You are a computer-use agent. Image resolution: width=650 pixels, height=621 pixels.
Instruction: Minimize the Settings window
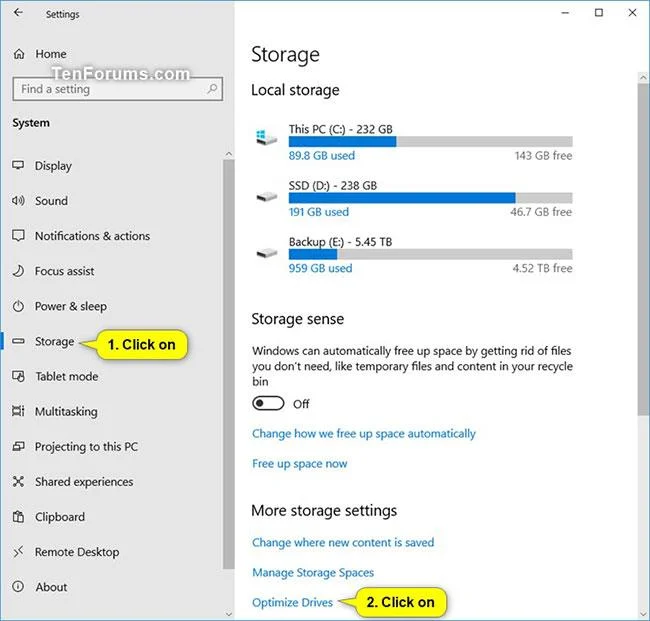(565, 13)
